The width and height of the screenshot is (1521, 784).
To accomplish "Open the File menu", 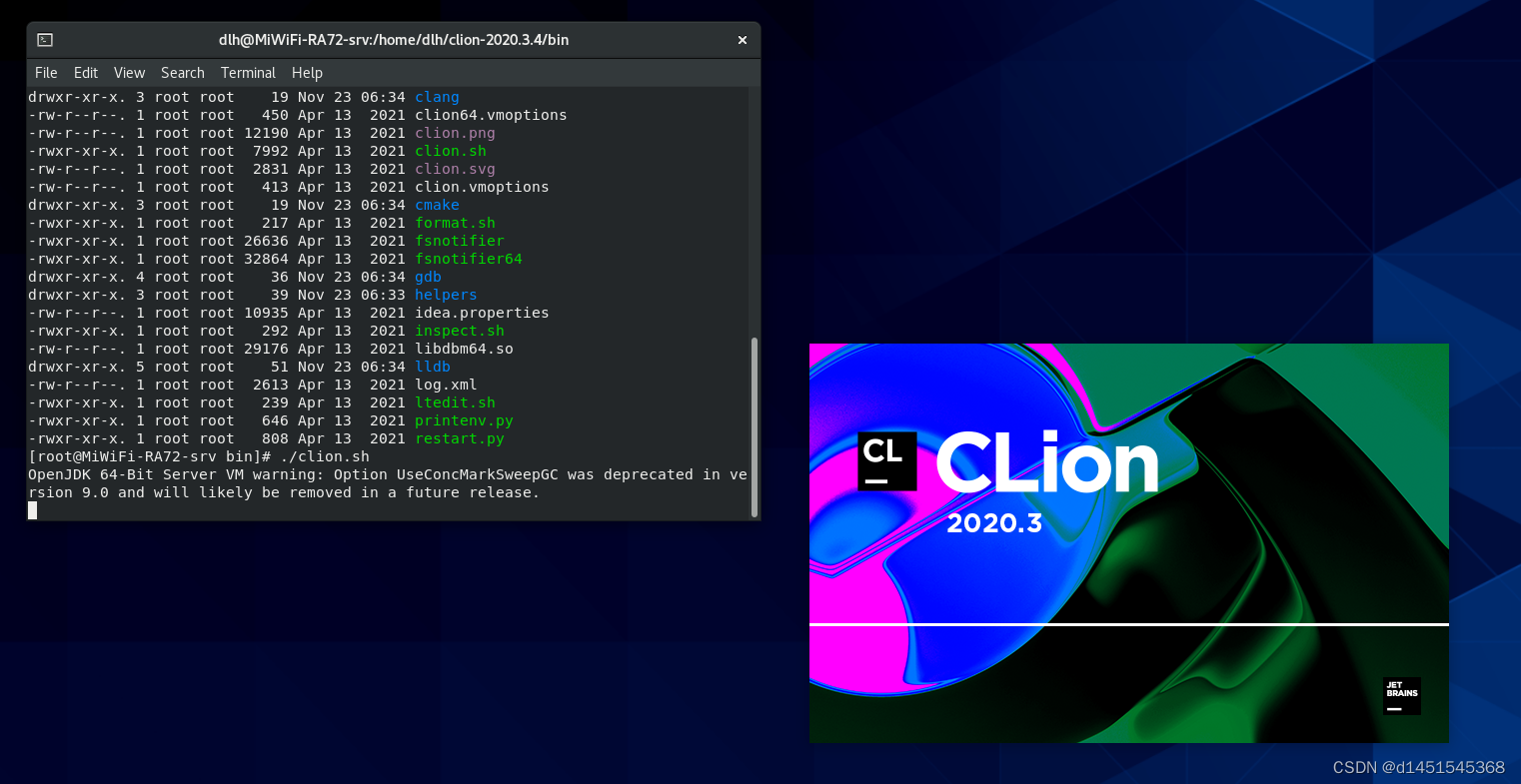I will (x=46, y=72).
